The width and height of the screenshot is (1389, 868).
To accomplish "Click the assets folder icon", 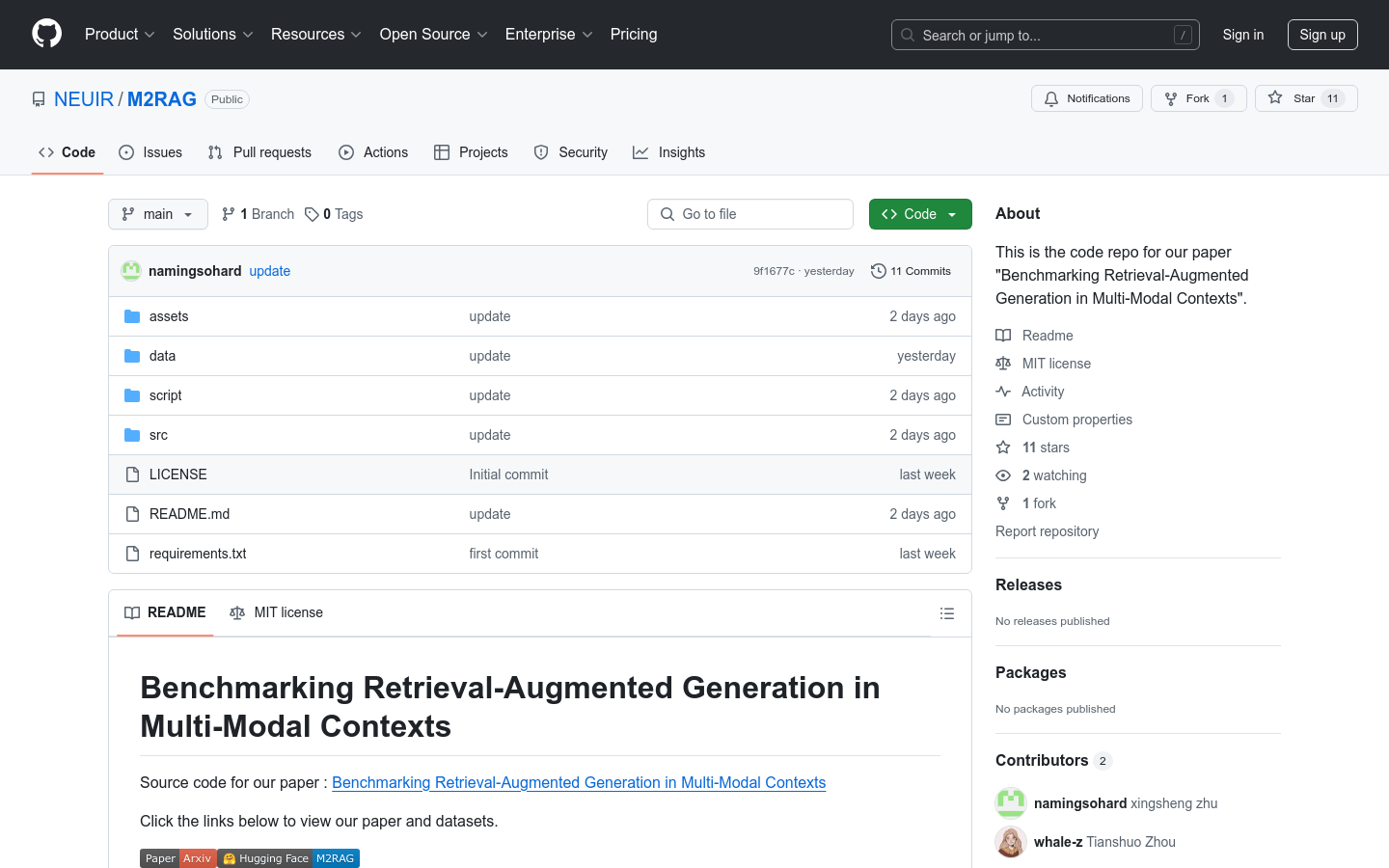I will [132, 316].
